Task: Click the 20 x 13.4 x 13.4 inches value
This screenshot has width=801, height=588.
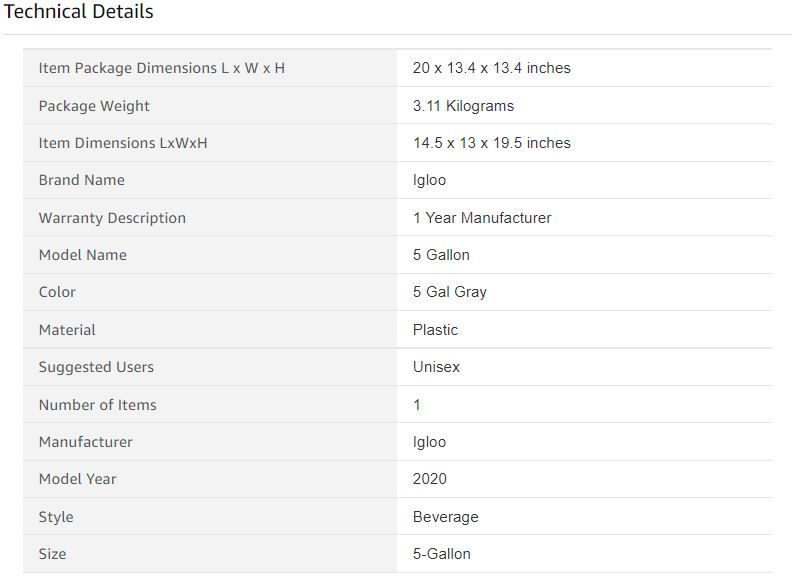Action: (491, 68)
